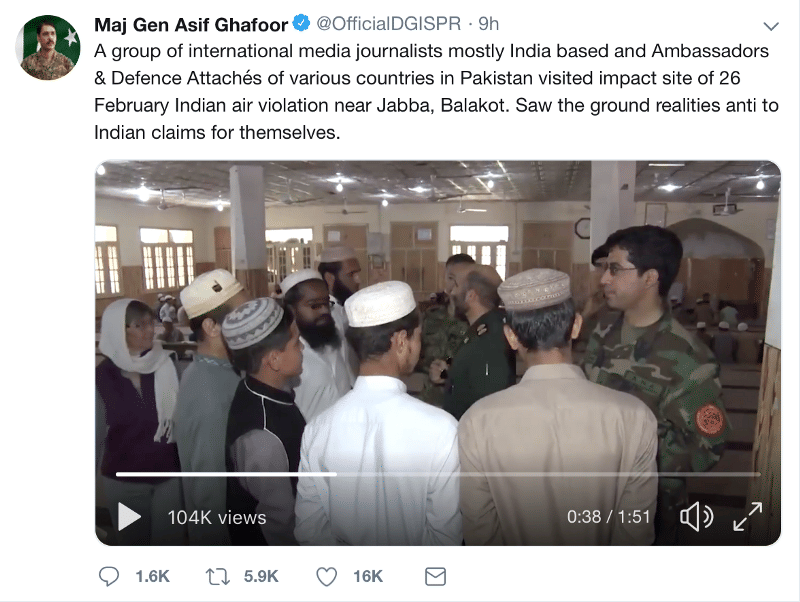Play the embedded tweet video
The width and height of the screenshot is (800, 602).
130,516
